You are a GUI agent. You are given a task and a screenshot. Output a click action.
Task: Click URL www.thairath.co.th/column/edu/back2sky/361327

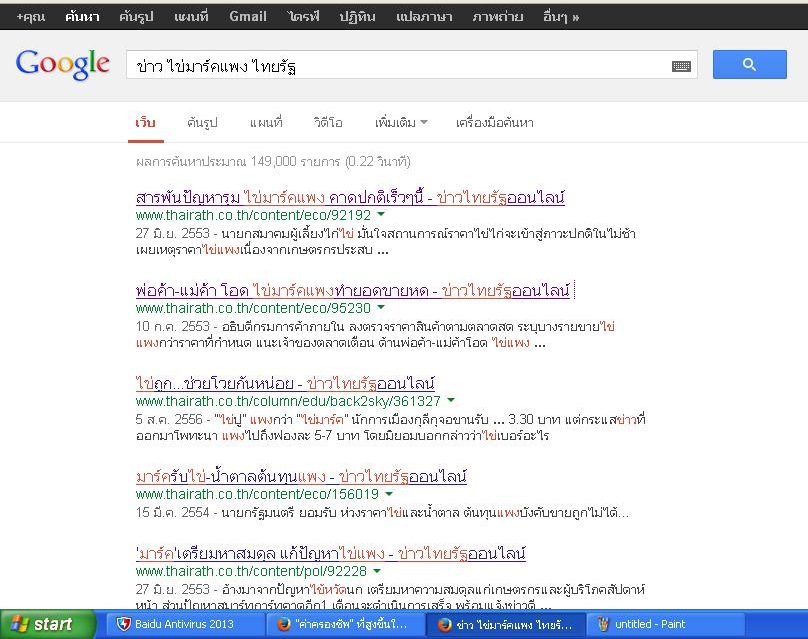pos(289,401)
